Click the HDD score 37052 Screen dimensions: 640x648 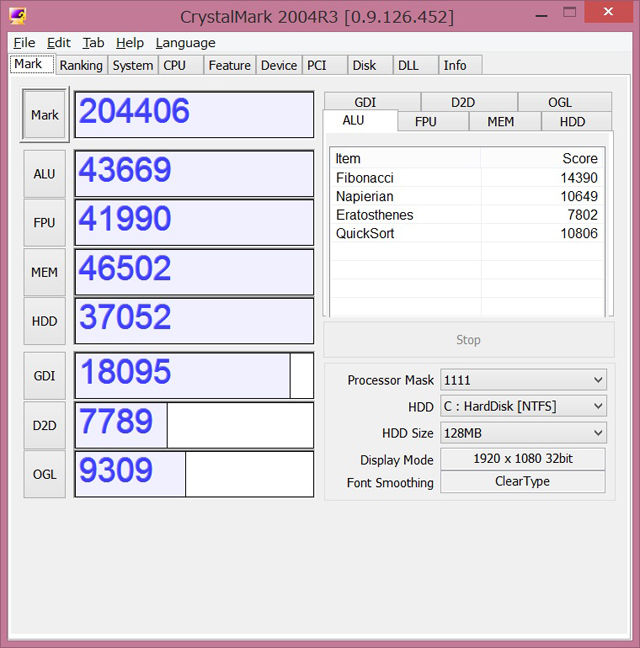(194, 321)
